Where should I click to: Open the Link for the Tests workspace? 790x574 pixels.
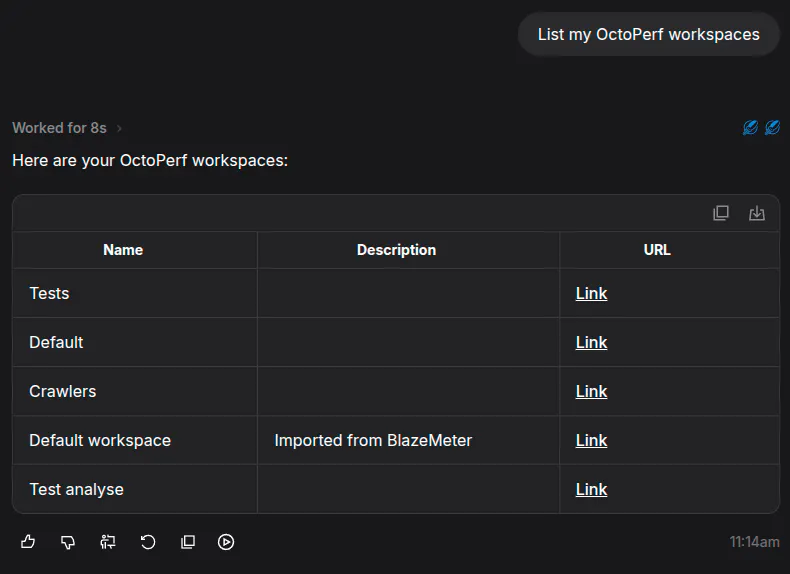tap(591, 293)
